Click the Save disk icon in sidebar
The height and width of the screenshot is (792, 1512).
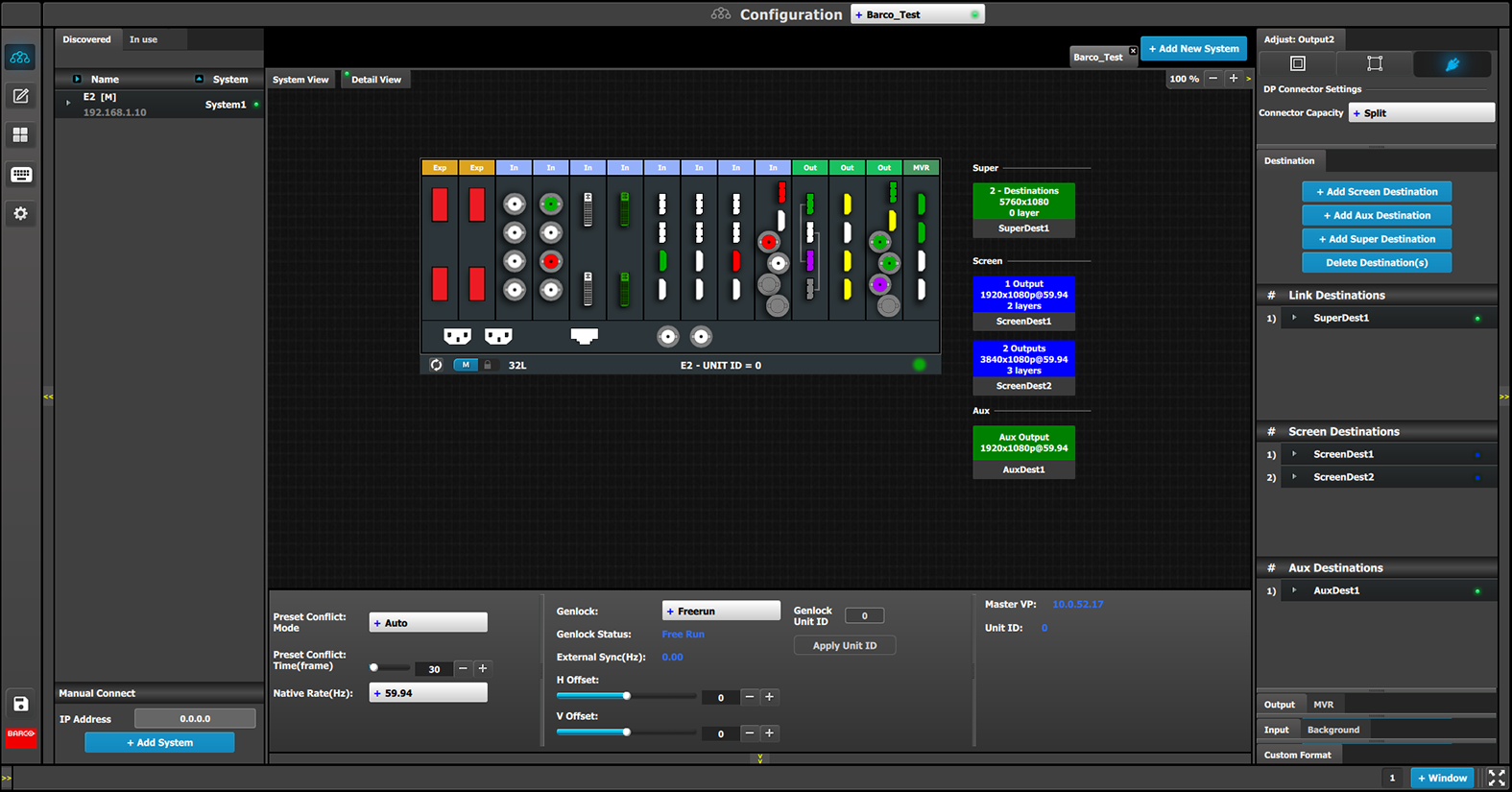pos(20,704)
